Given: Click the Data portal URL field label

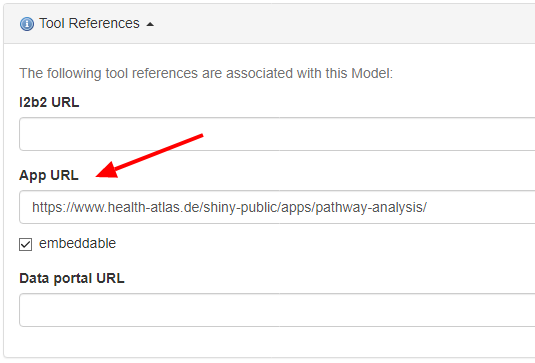Looking at the screenshot, I should tap(72, 278).
